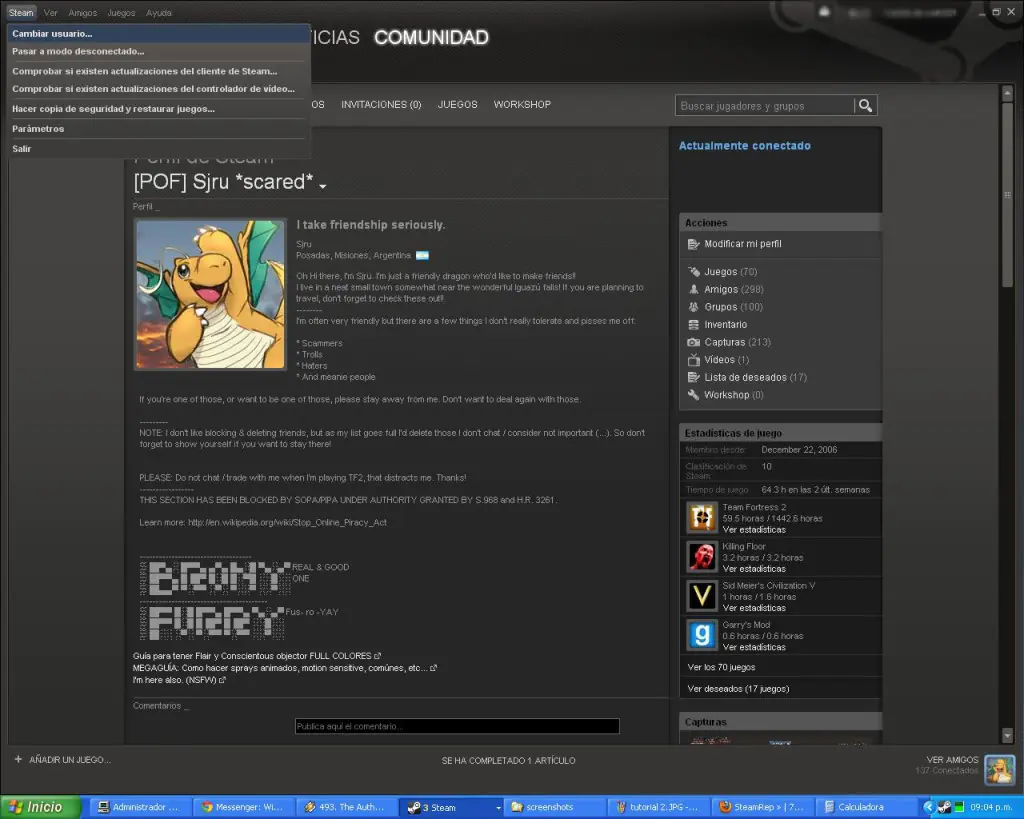Click the Dragonite profile avatar
1024x819 pixels.
[x=210, y=295]
